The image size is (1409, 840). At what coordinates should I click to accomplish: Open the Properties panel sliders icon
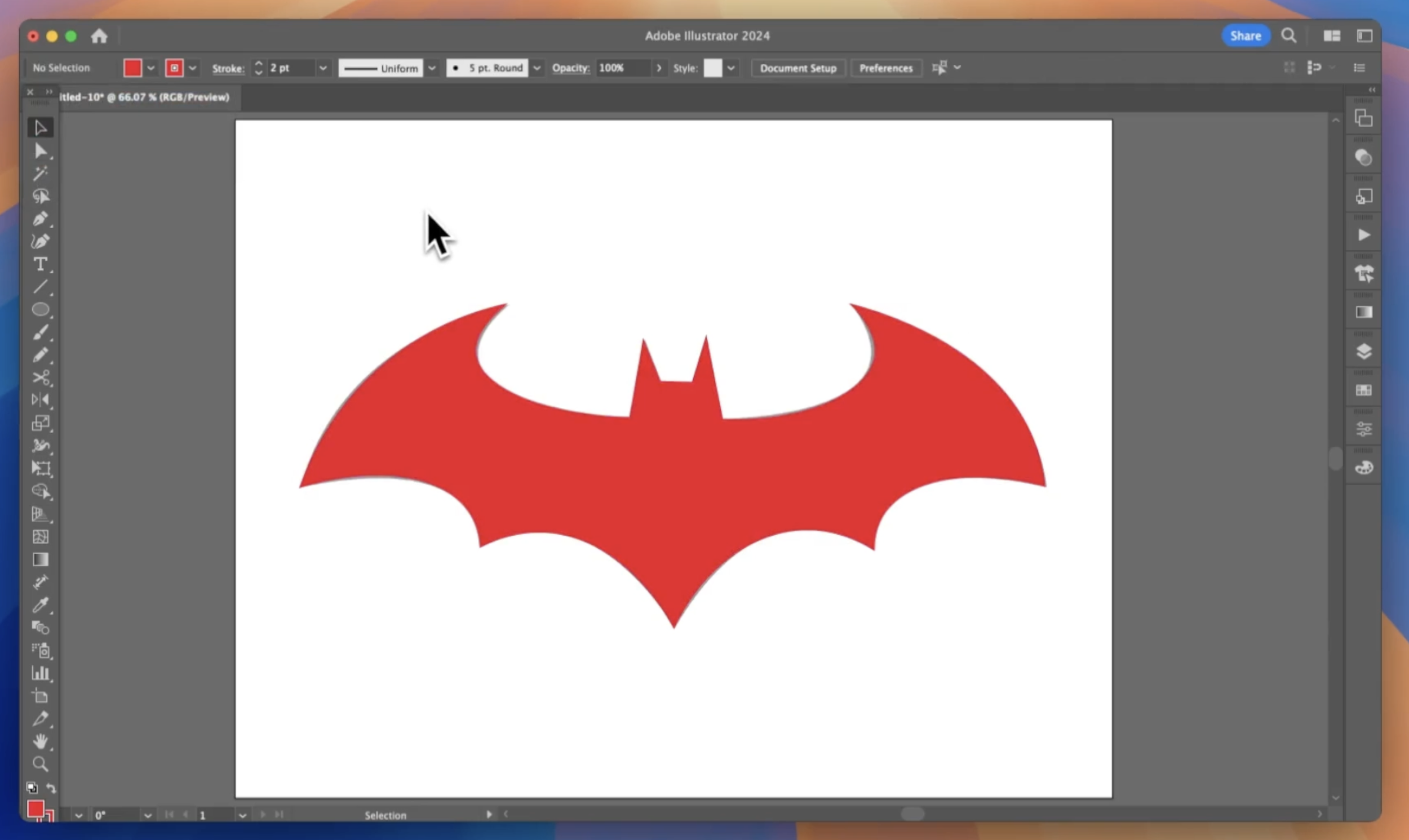pyautogui.click(x=1364, y=429)
